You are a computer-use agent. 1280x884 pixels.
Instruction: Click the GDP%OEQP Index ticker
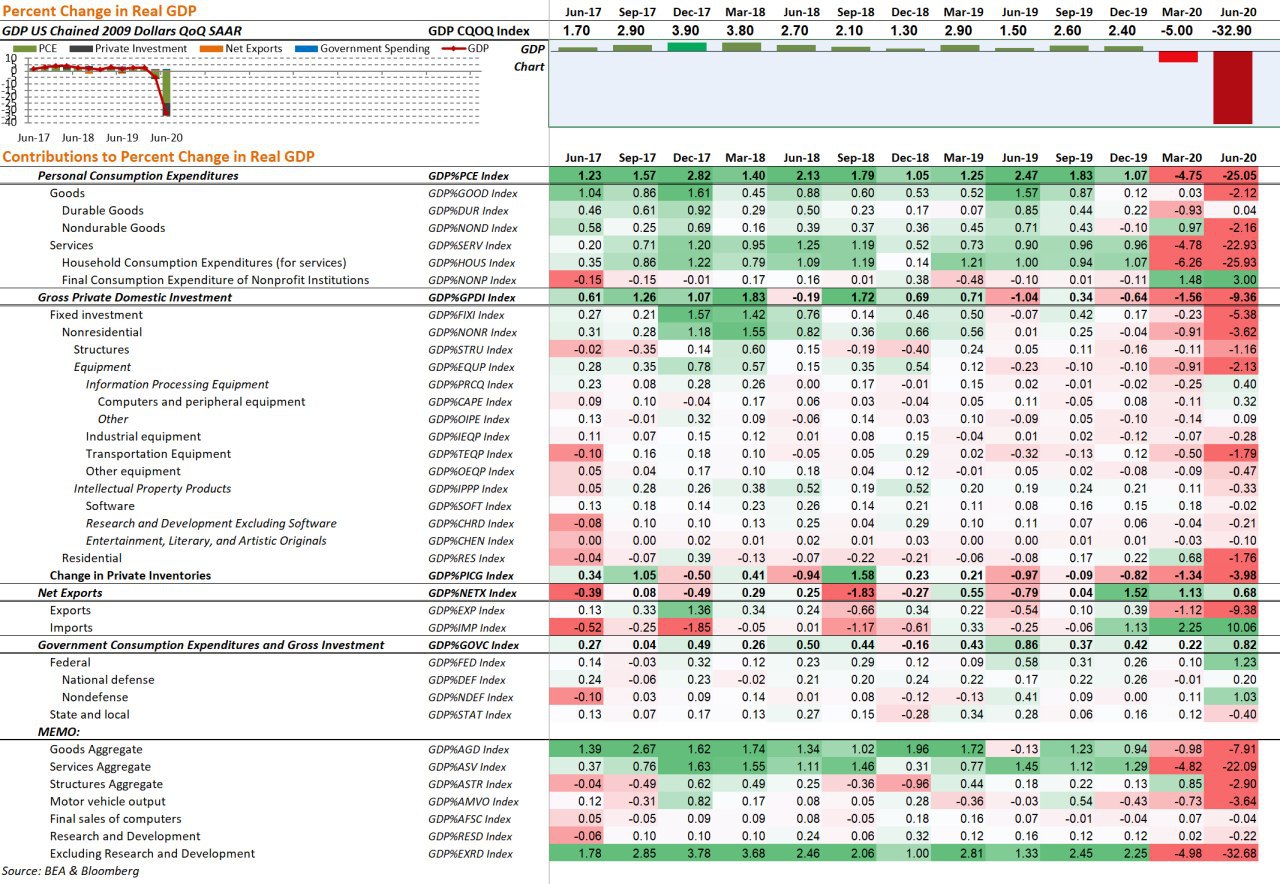pyautogui.click(x=471, y=472)
